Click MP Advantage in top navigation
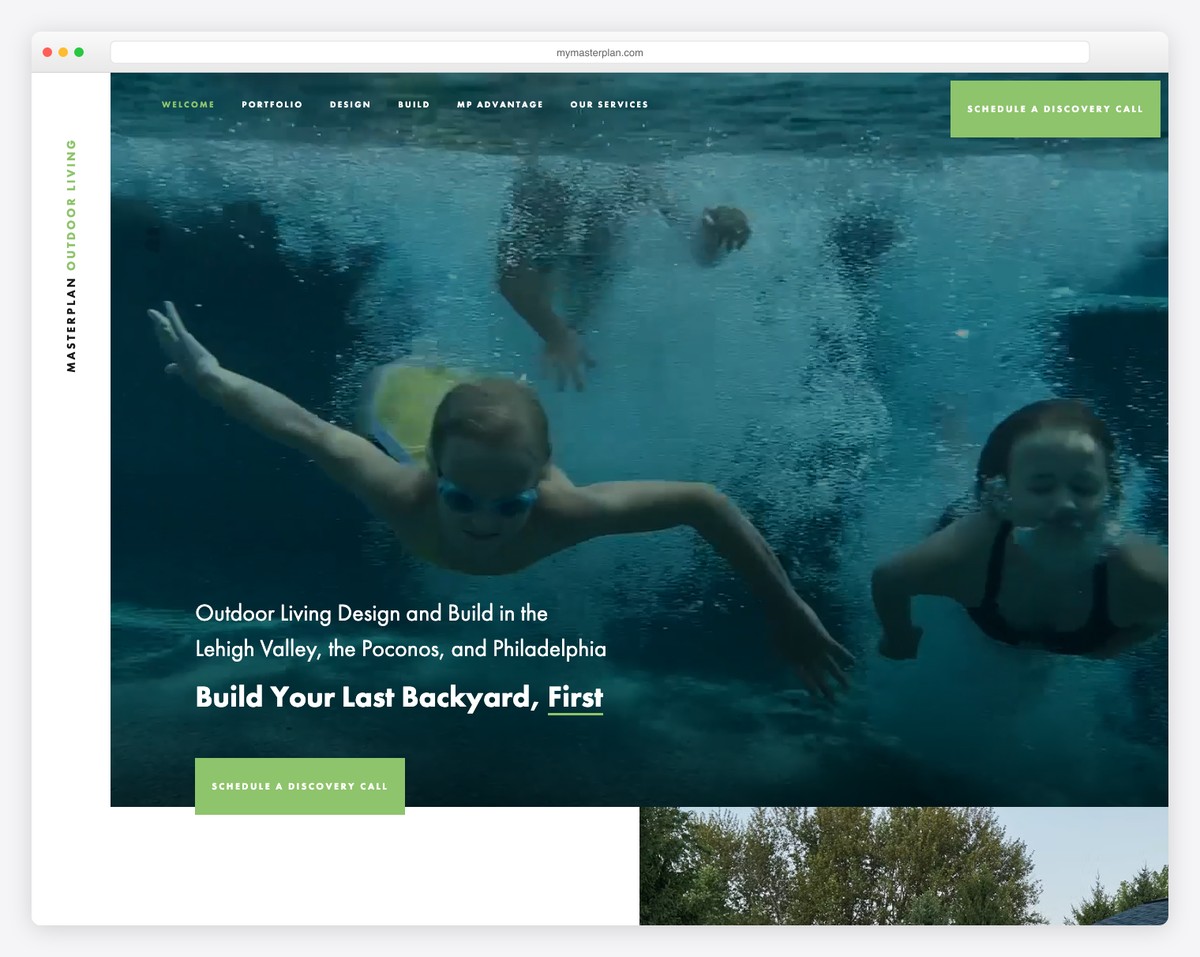 [500, 105]
